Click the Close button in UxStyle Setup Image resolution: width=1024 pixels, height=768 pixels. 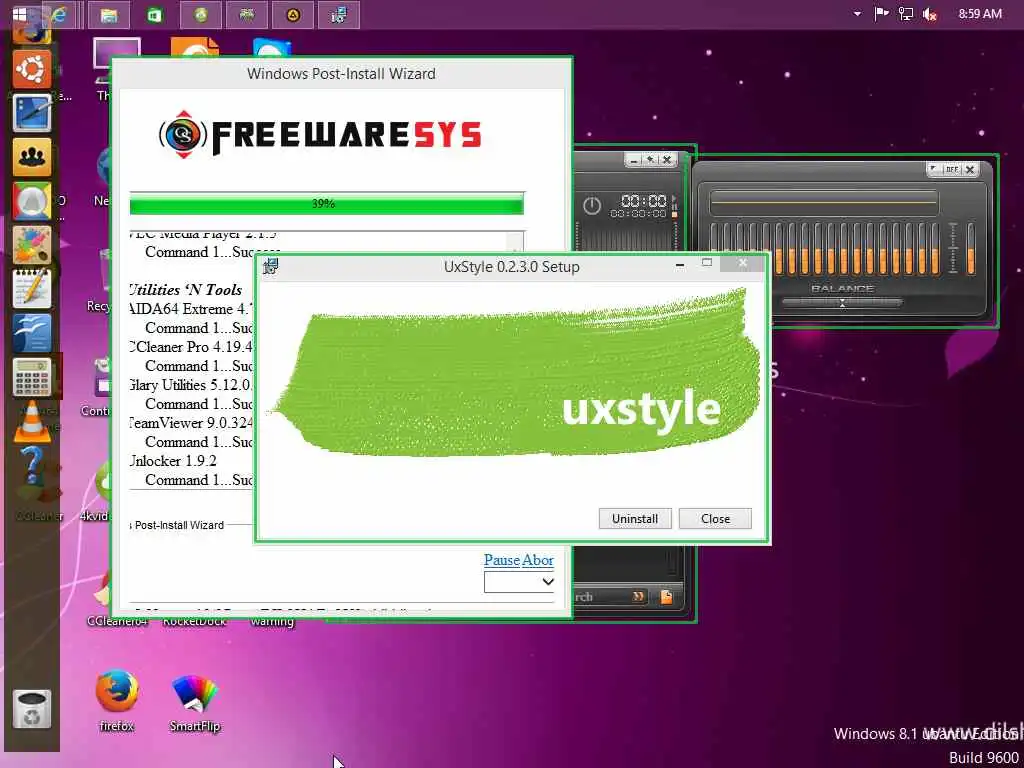715,519
